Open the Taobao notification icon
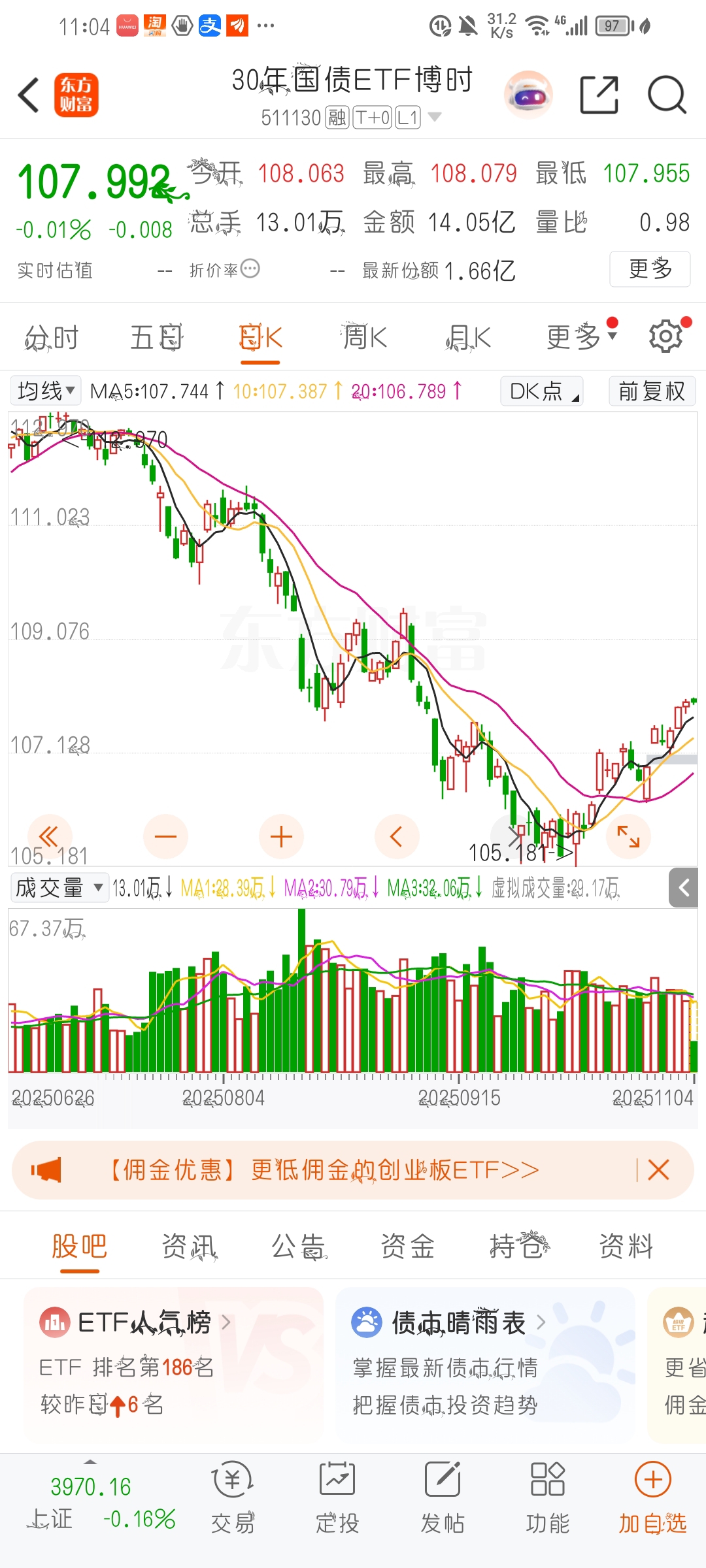Screen dimensions: 706x1568 tap(155, 26)
